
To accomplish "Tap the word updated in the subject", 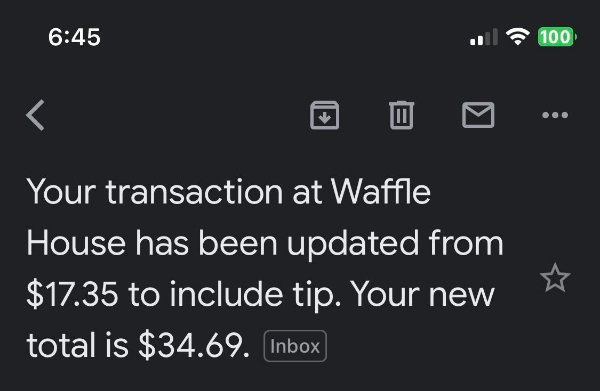I will click(x=353, y=245).
